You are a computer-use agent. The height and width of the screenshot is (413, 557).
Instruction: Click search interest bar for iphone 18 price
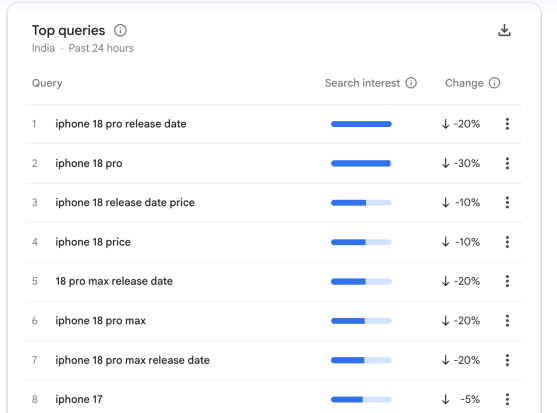(361, 242)
